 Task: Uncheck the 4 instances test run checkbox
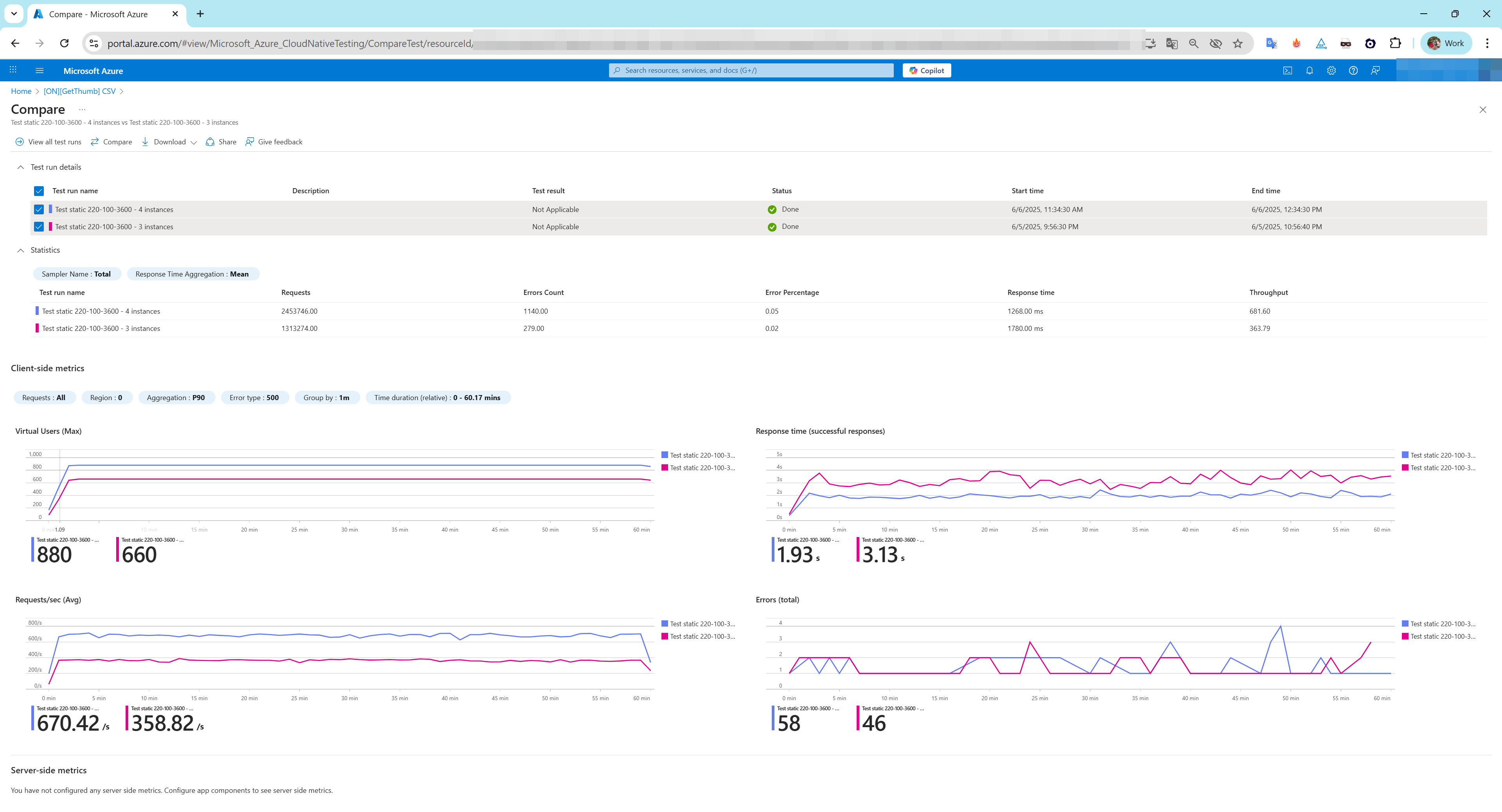(x=39, y=209)
